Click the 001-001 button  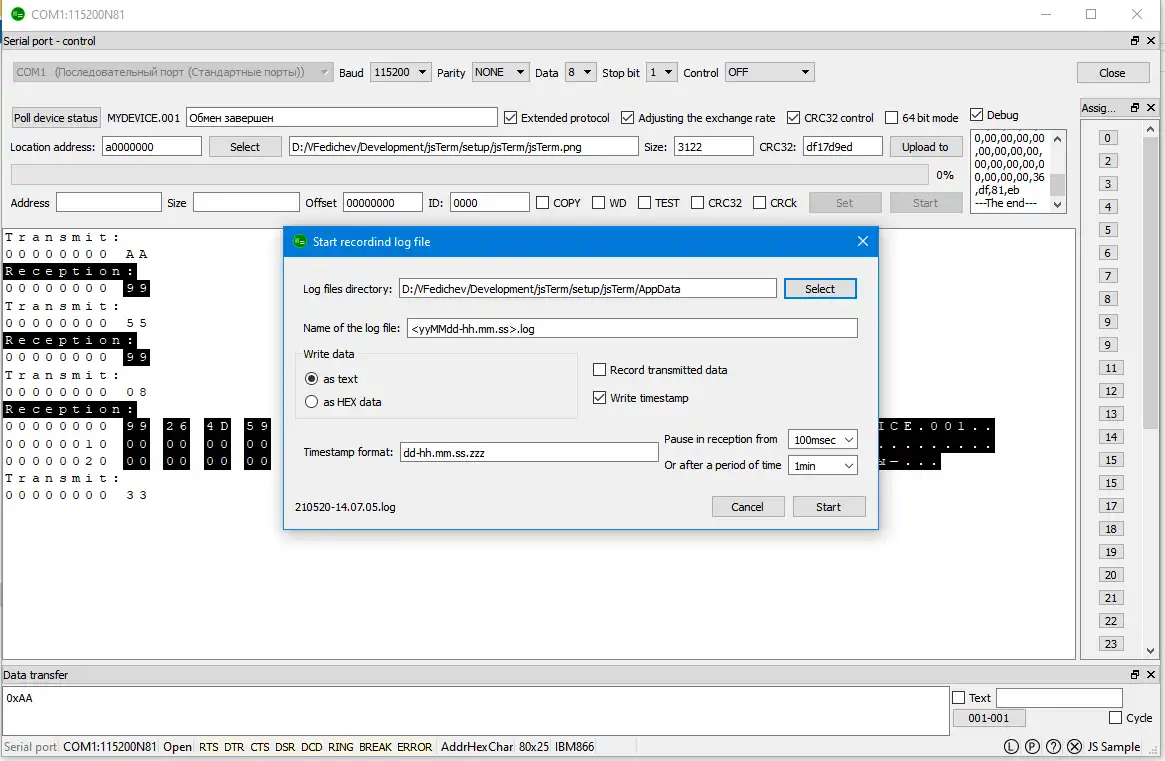[x=989, y=718]
